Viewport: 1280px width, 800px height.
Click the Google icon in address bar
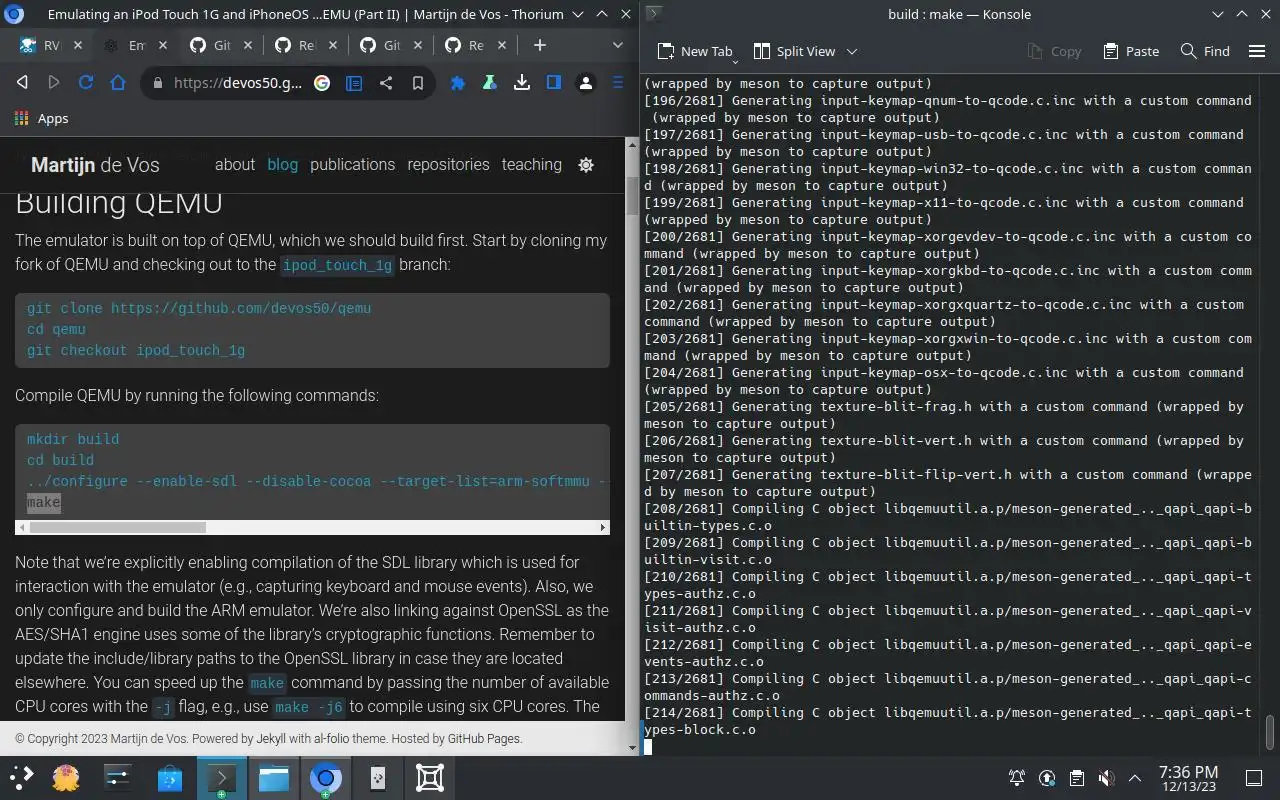[322, 83]
